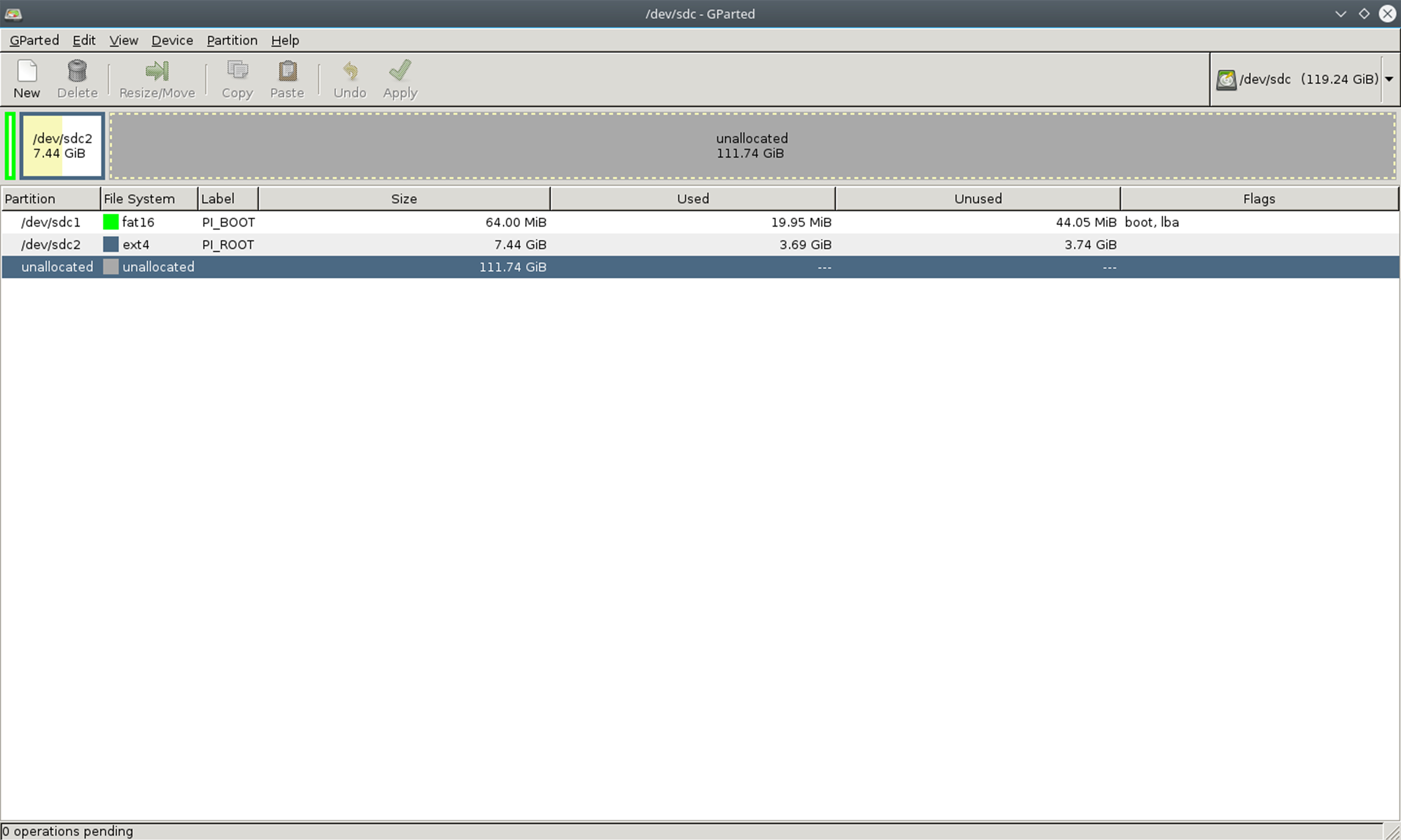Click the PI_ROOT label cell
Viewport: 1401px width, 840px height.
click(228, 244)
